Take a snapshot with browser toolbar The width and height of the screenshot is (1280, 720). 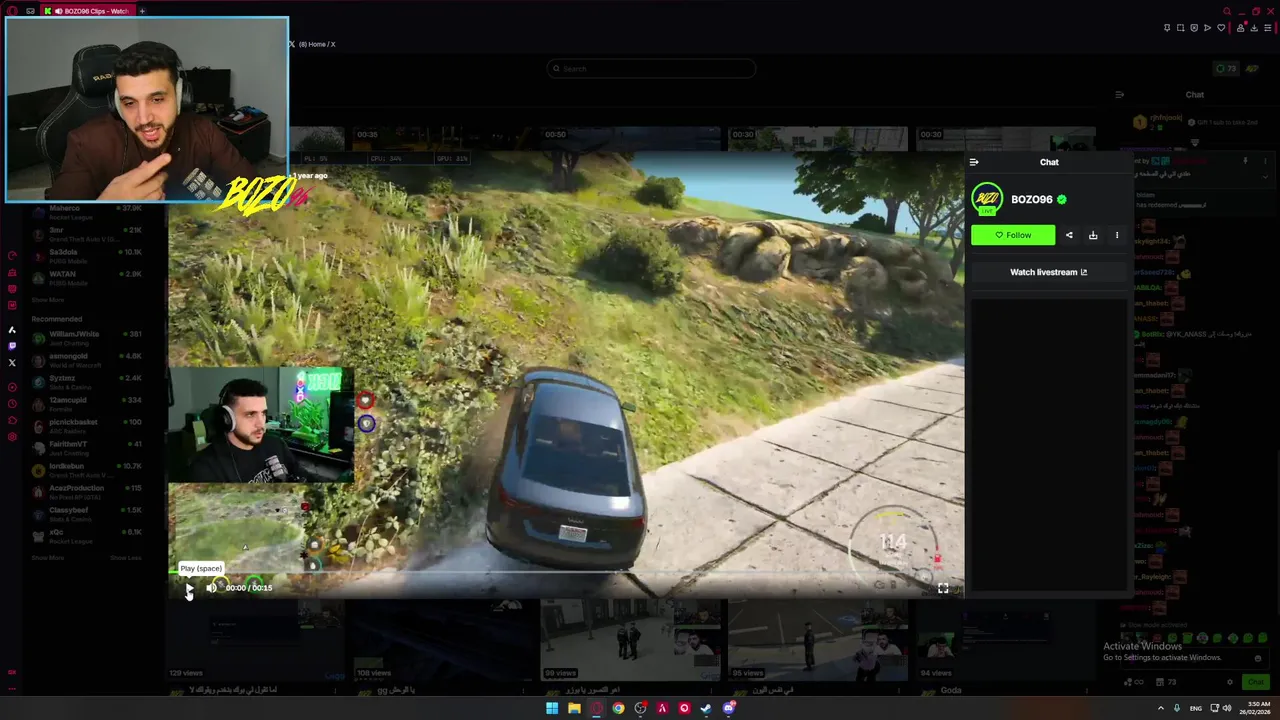tap(1180, 28)
